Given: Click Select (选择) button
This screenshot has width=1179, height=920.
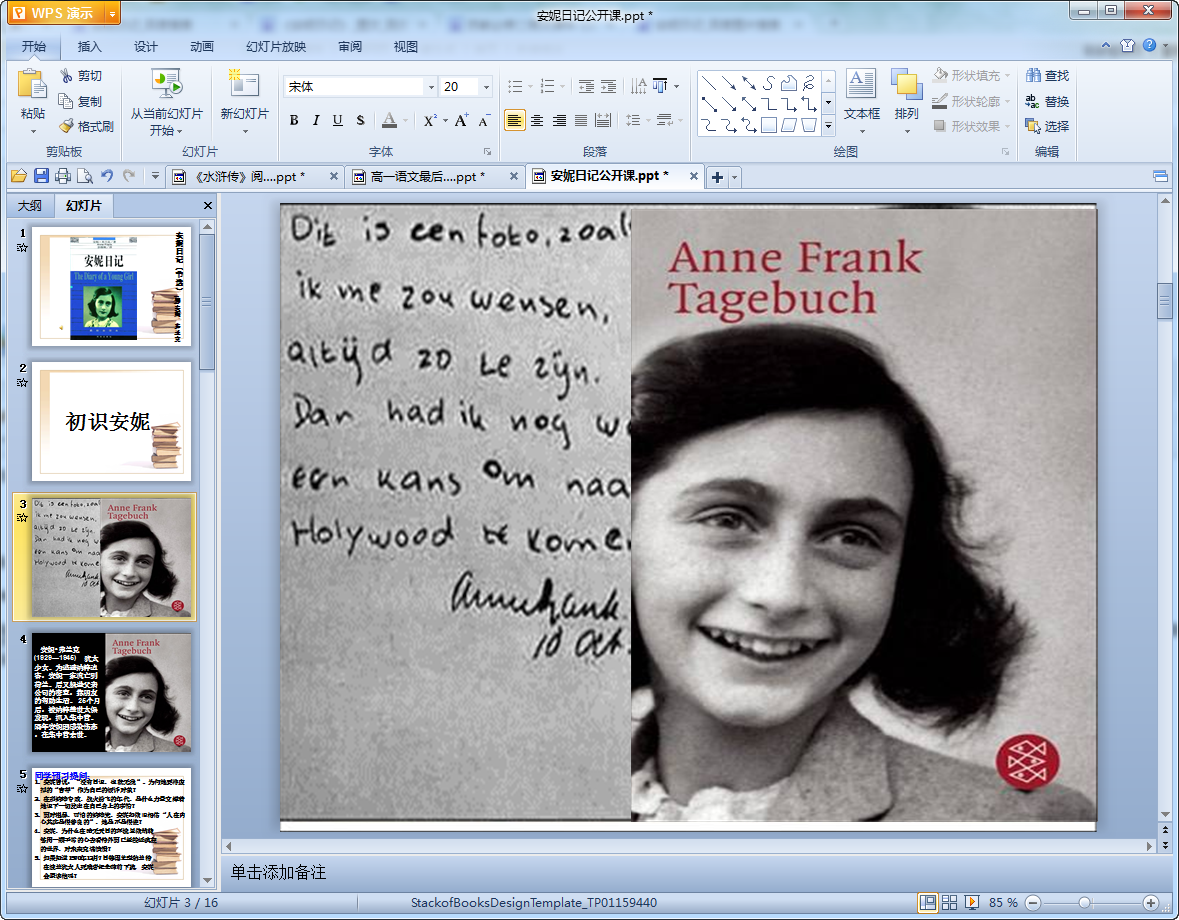Looking at the screenshot, I should (1047, 126).
